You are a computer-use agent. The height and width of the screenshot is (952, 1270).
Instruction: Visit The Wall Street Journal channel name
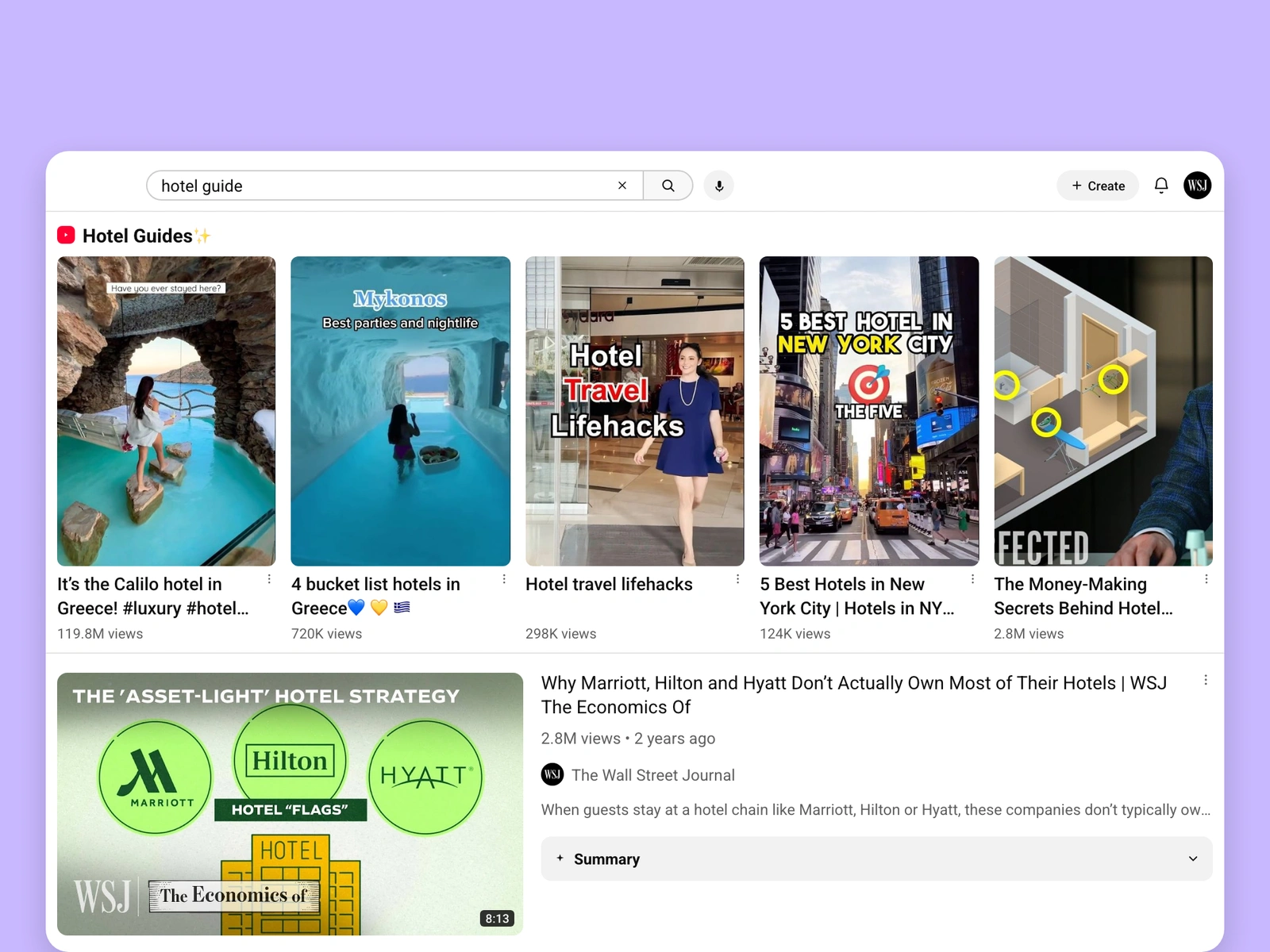pyautogui.click(x=653, y=775)
